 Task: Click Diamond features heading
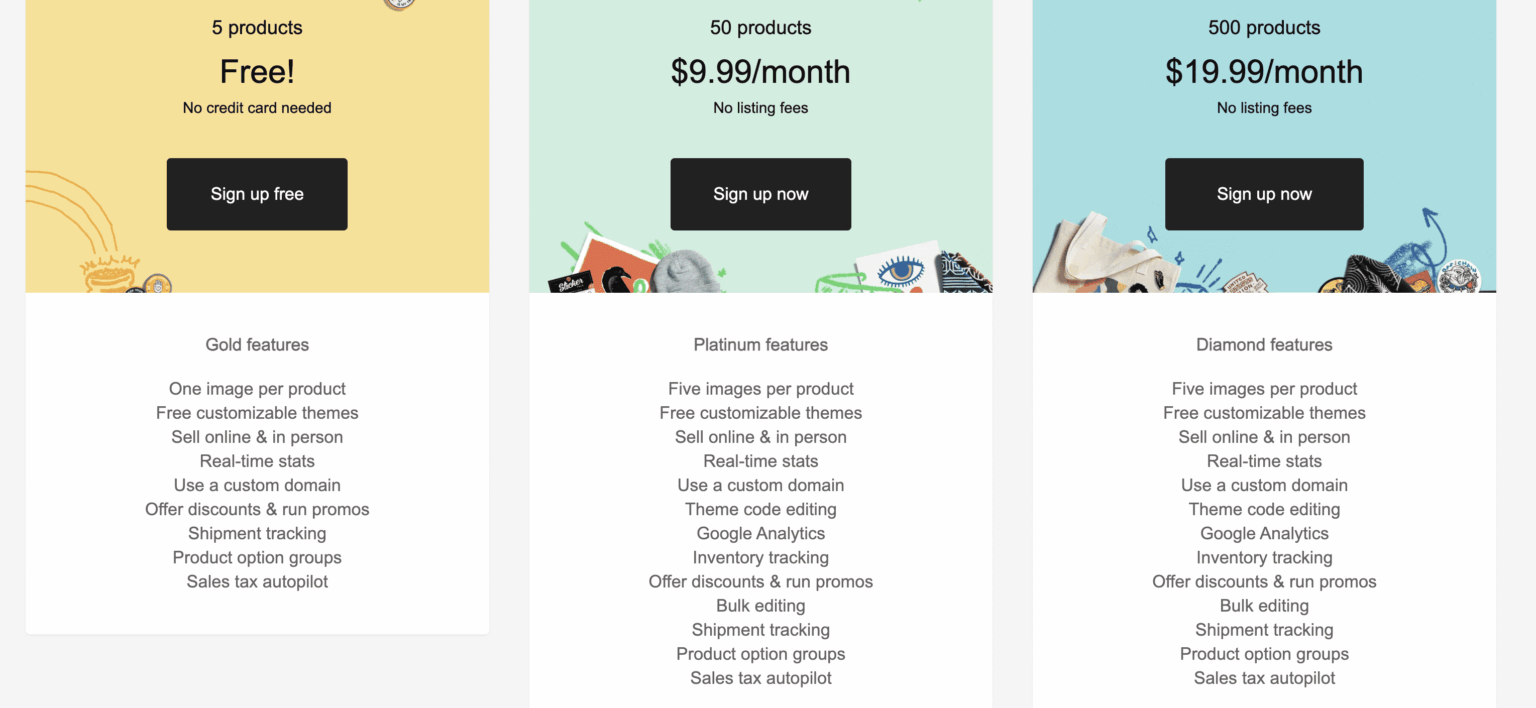click(1263, 344)
